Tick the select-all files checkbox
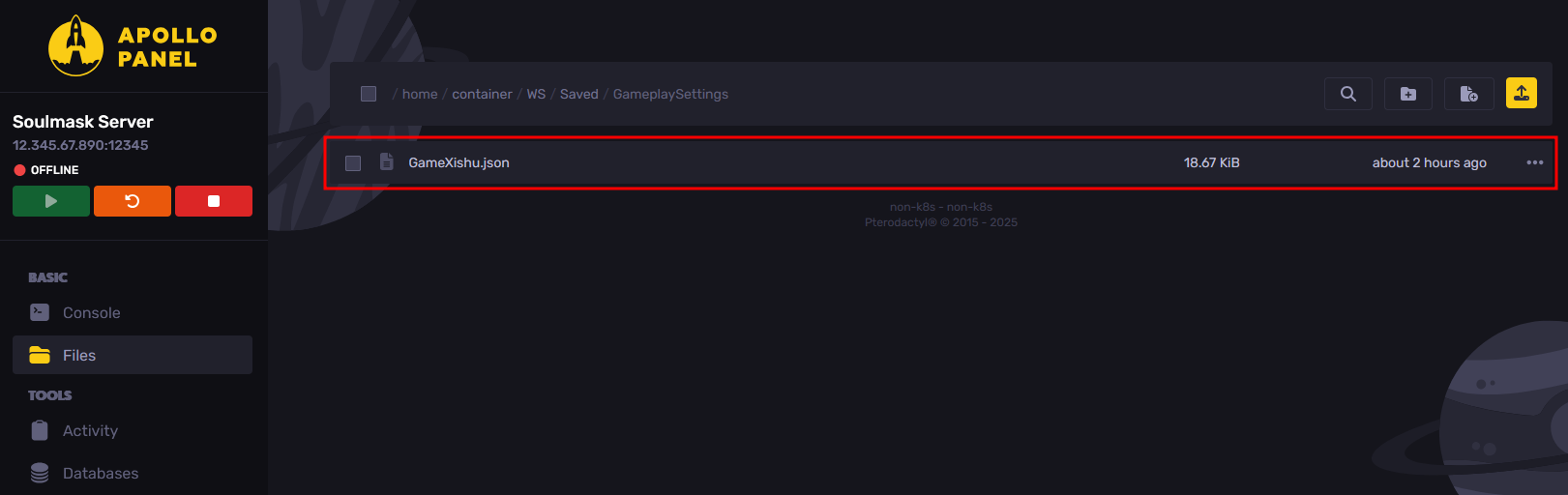 coord(369,94)
